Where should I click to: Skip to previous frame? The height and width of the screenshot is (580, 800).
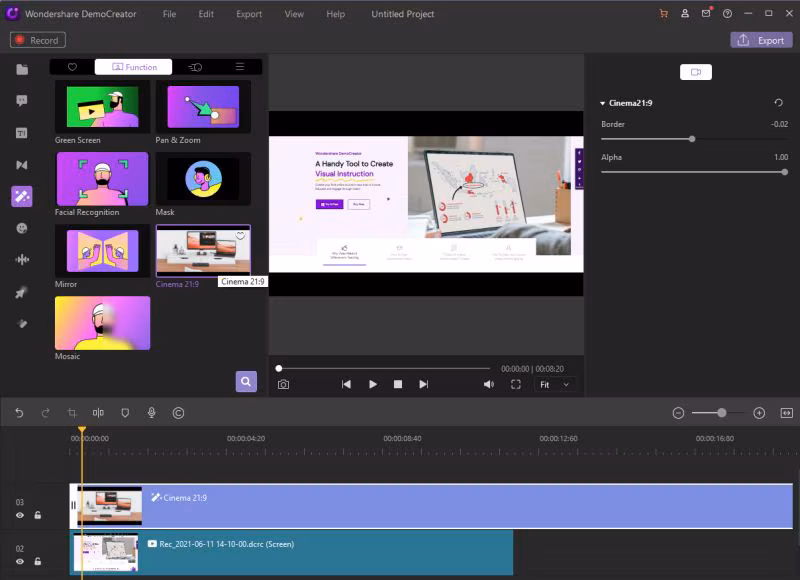[x=346, y=385]
